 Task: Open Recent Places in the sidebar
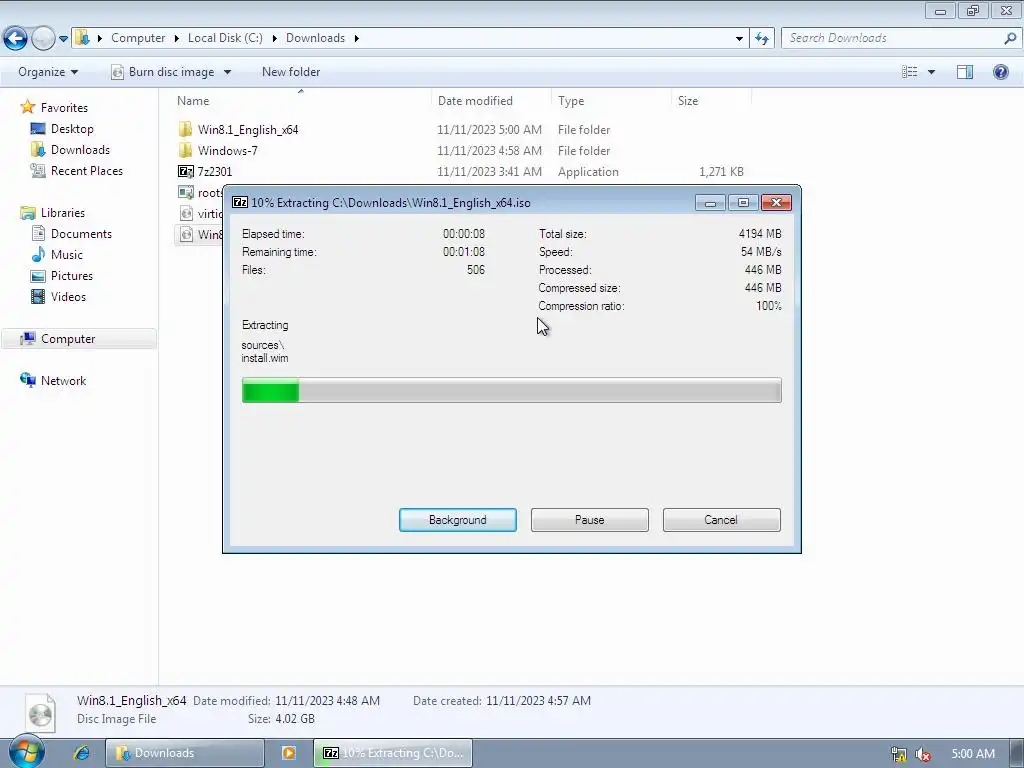coord(86,170)
